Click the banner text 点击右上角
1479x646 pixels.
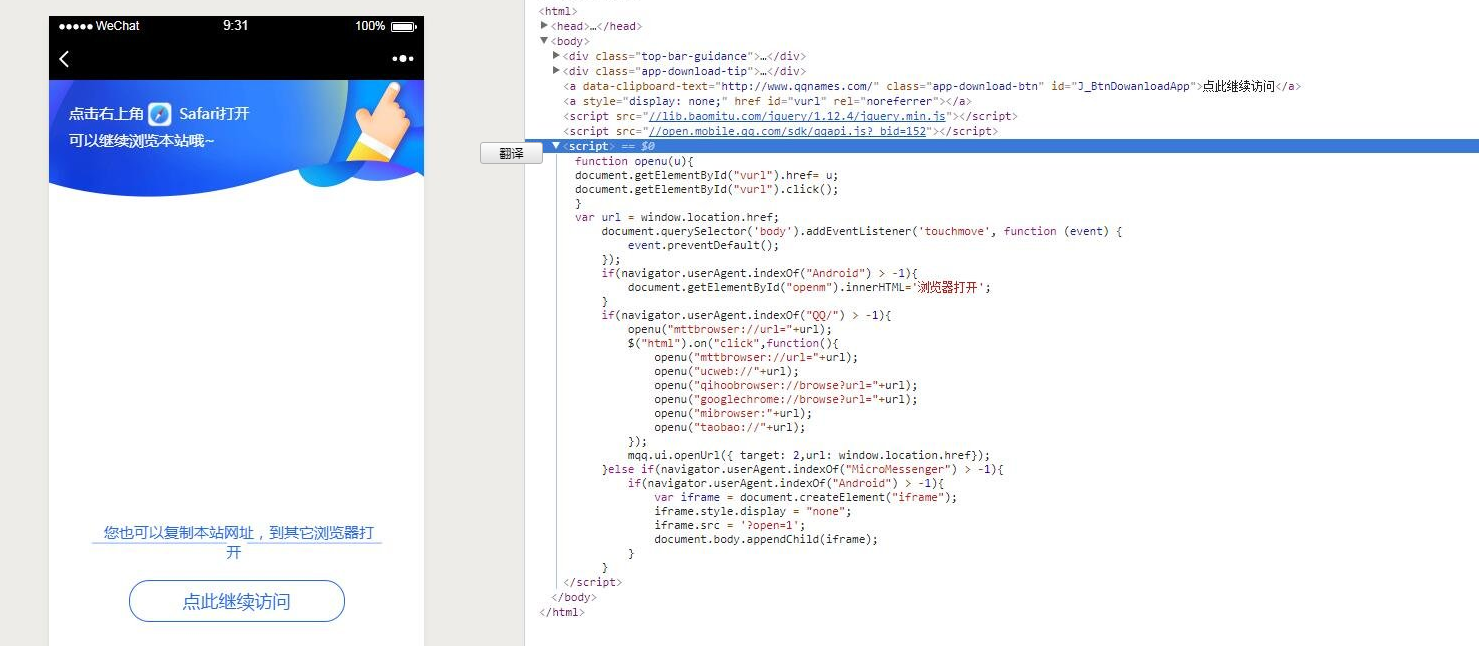coord(106,114)
